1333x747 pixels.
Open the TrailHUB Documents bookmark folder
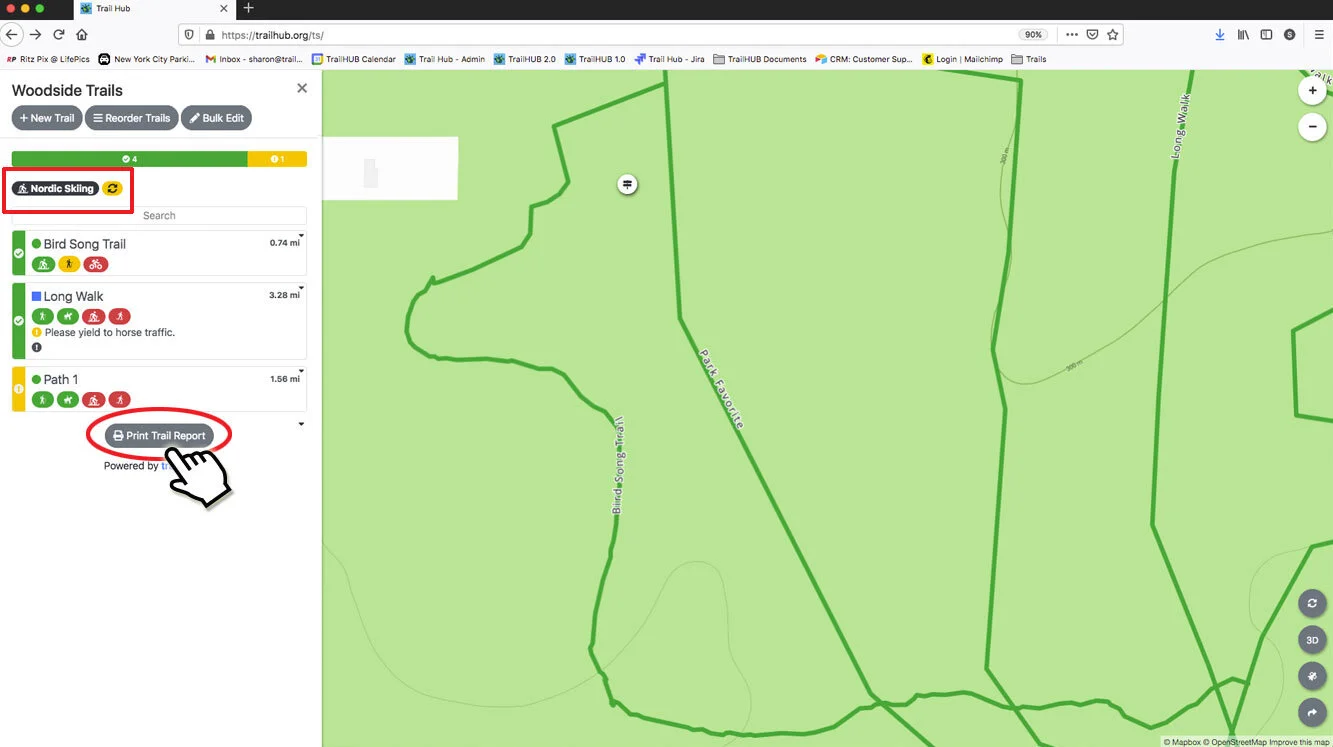[x=760, y=59]
